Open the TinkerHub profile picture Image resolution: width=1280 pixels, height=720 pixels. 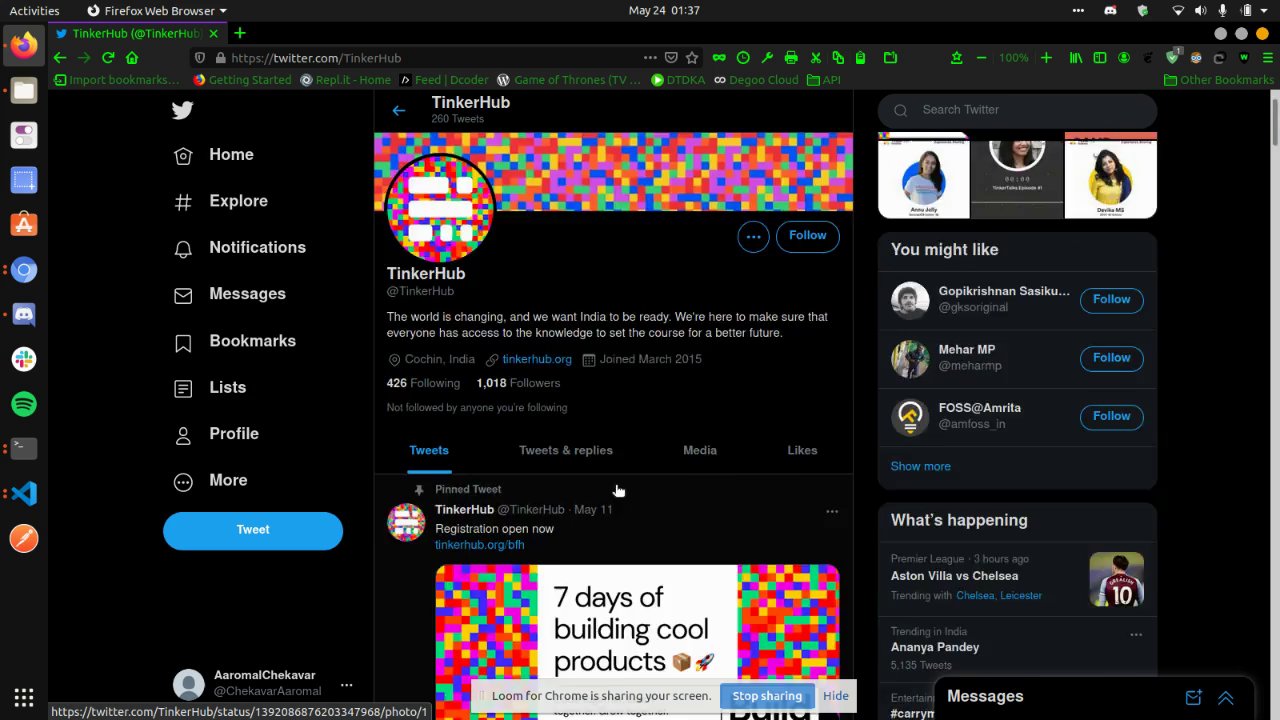point(440,208)
